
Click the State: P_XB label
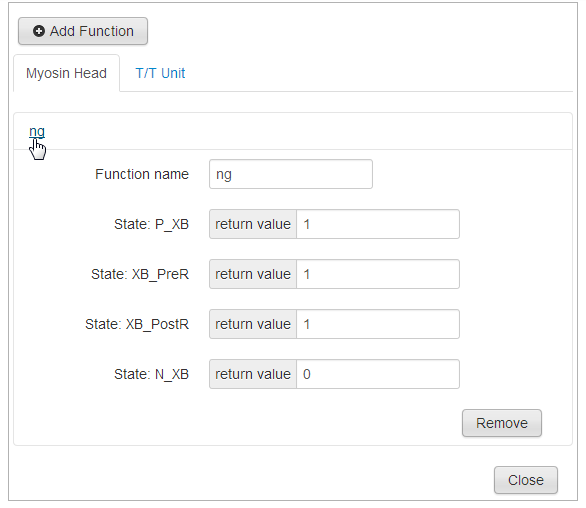click(151, 224)
